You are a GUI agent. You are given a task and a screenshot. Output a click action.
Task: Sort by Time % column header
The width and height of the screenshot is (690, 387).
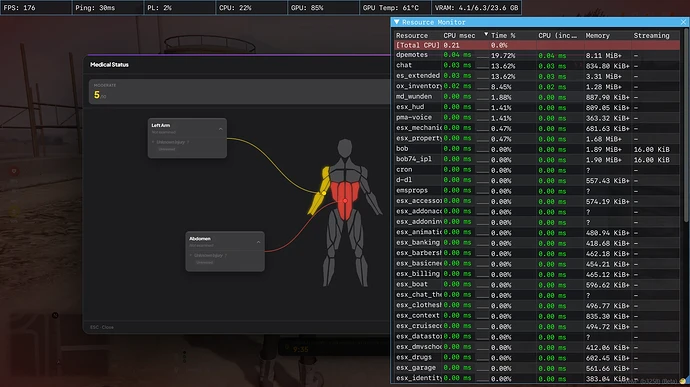pos(503,36)
